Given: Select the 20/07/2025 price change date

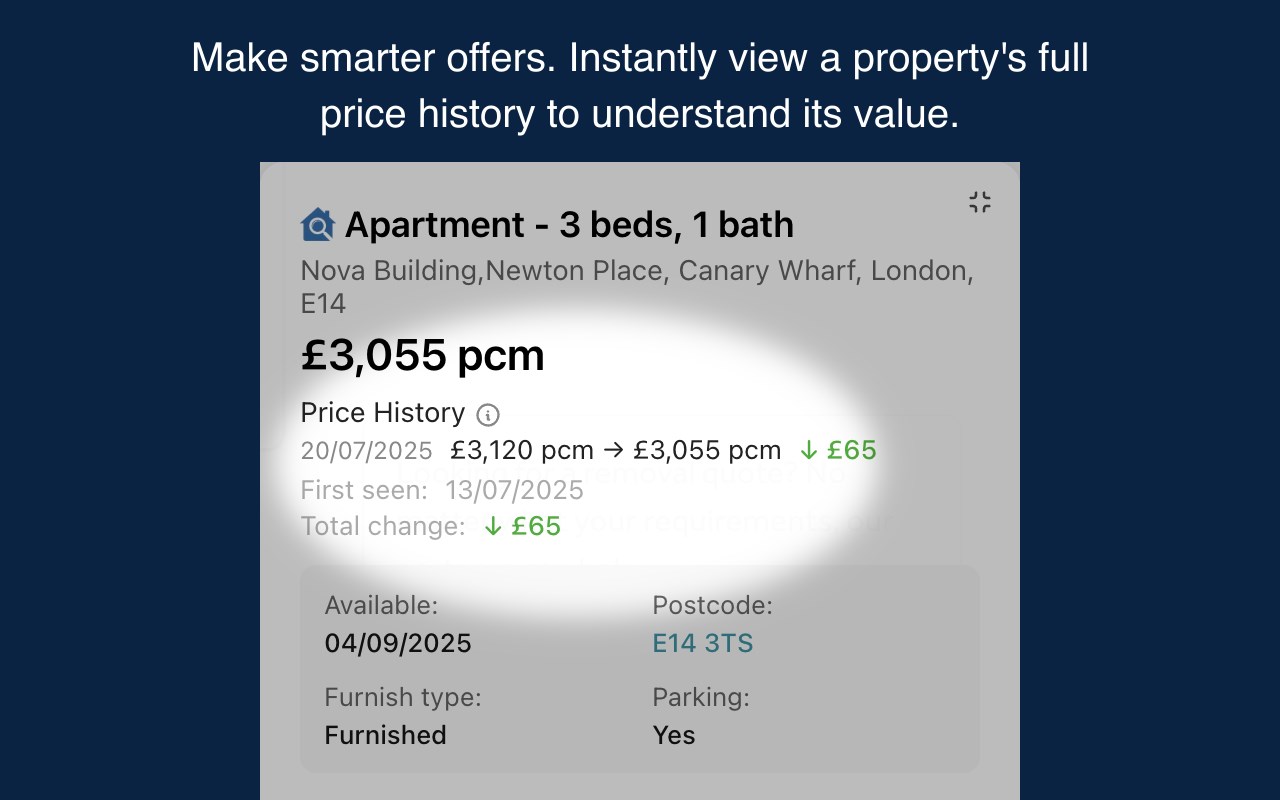Looking at the screenshot, I should tap(366, 451).
